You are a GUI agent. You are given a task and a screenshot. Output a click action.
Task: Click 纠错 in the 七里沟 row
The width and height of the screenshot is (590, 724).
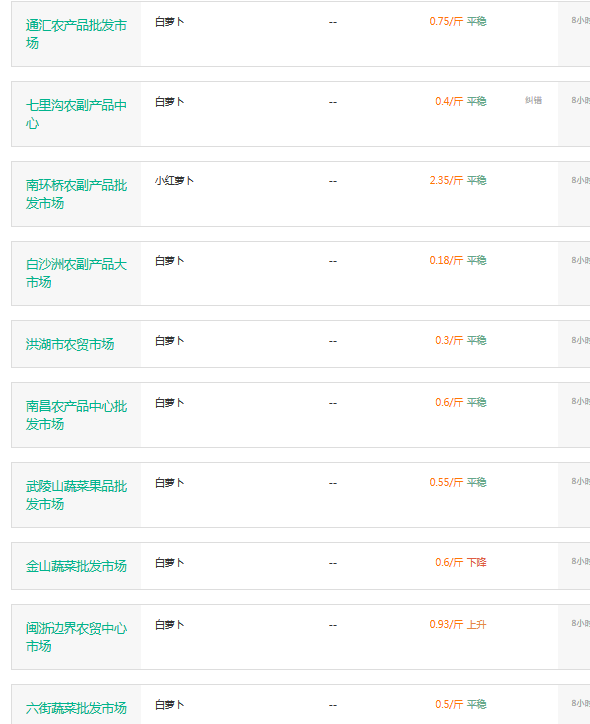point(533,100)
